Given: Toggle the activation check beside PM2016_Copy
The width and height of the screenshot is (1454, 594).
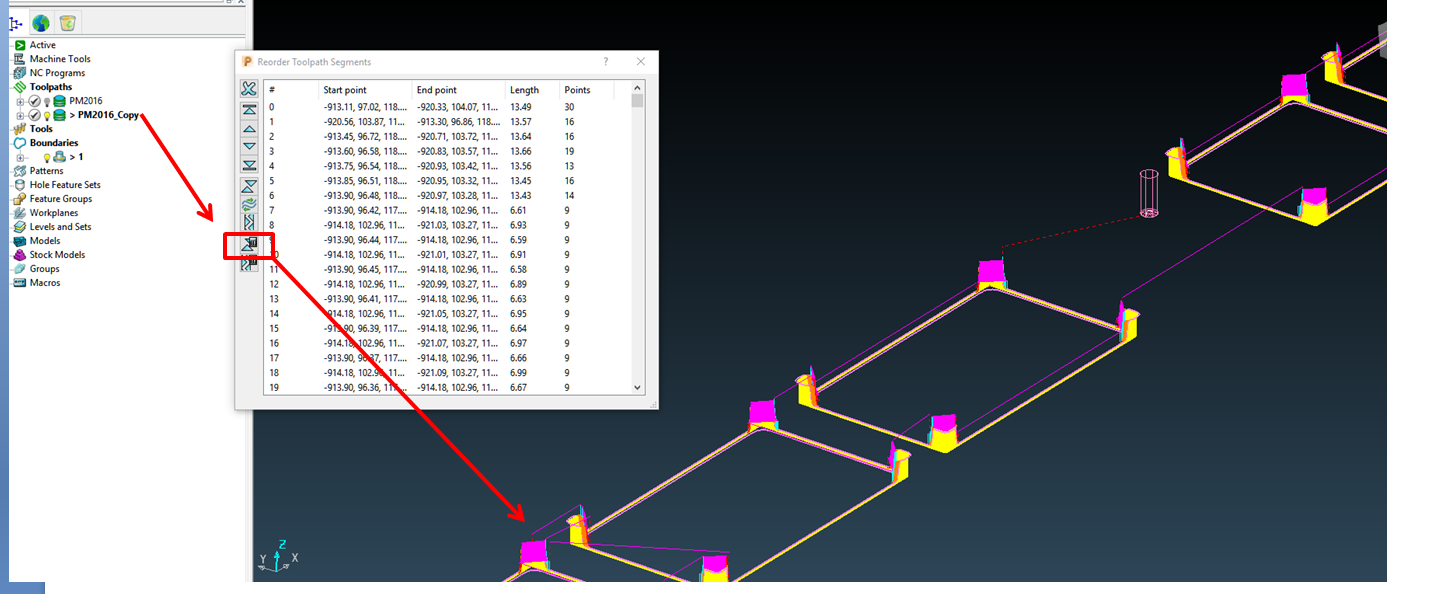Looking at the screenshot, I should (x=34, y=115).
